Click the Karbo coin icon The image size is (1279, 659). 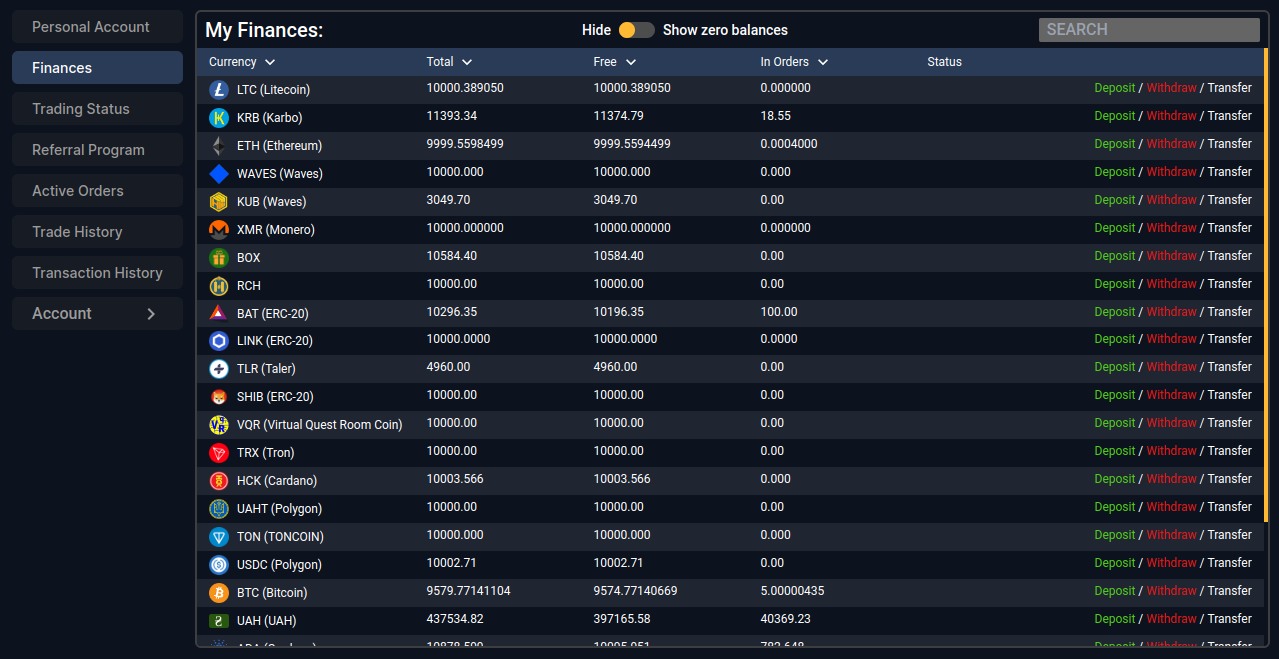(219, 118)
